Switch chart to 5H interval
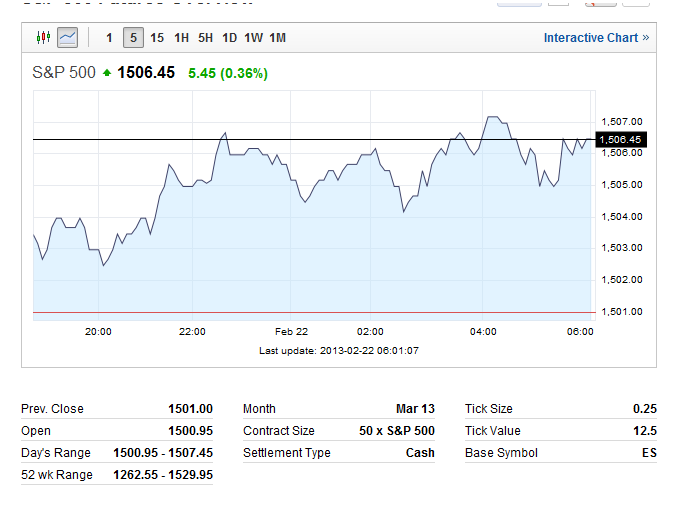The width and height of the screenshot is (677, 521). pyautogui.click(x=205, y=38)
